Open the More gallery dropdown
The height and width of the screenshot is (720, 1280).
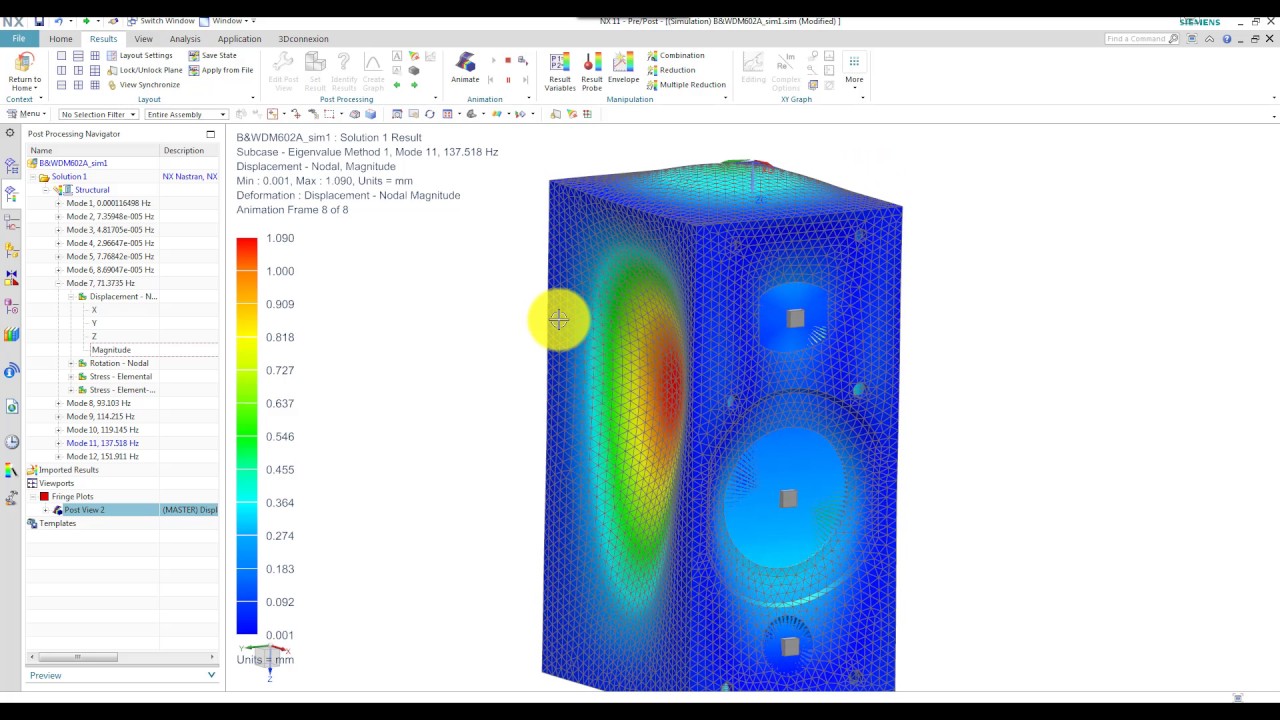(854, 70)
